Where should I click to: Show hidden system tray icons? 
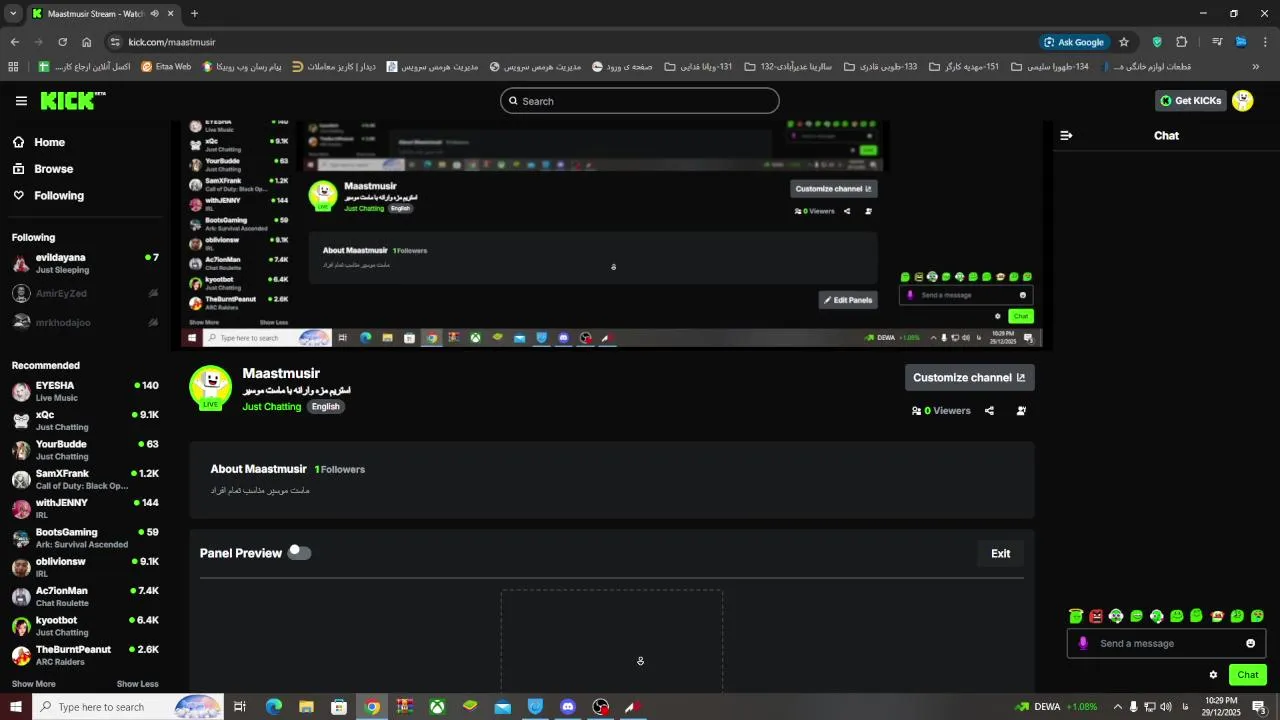[1118, 707]
